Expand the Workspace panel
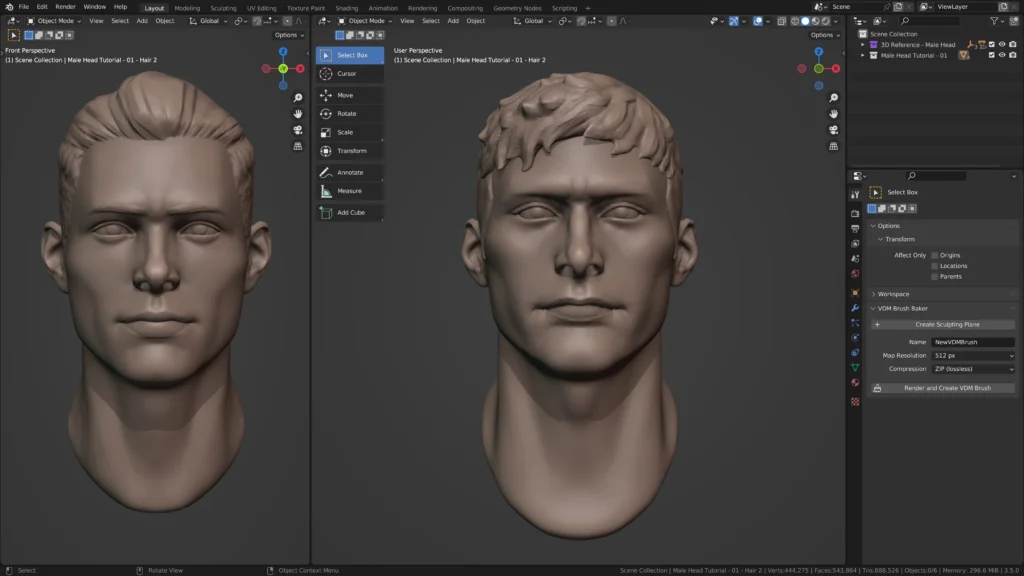 click(x=893, y=294)
